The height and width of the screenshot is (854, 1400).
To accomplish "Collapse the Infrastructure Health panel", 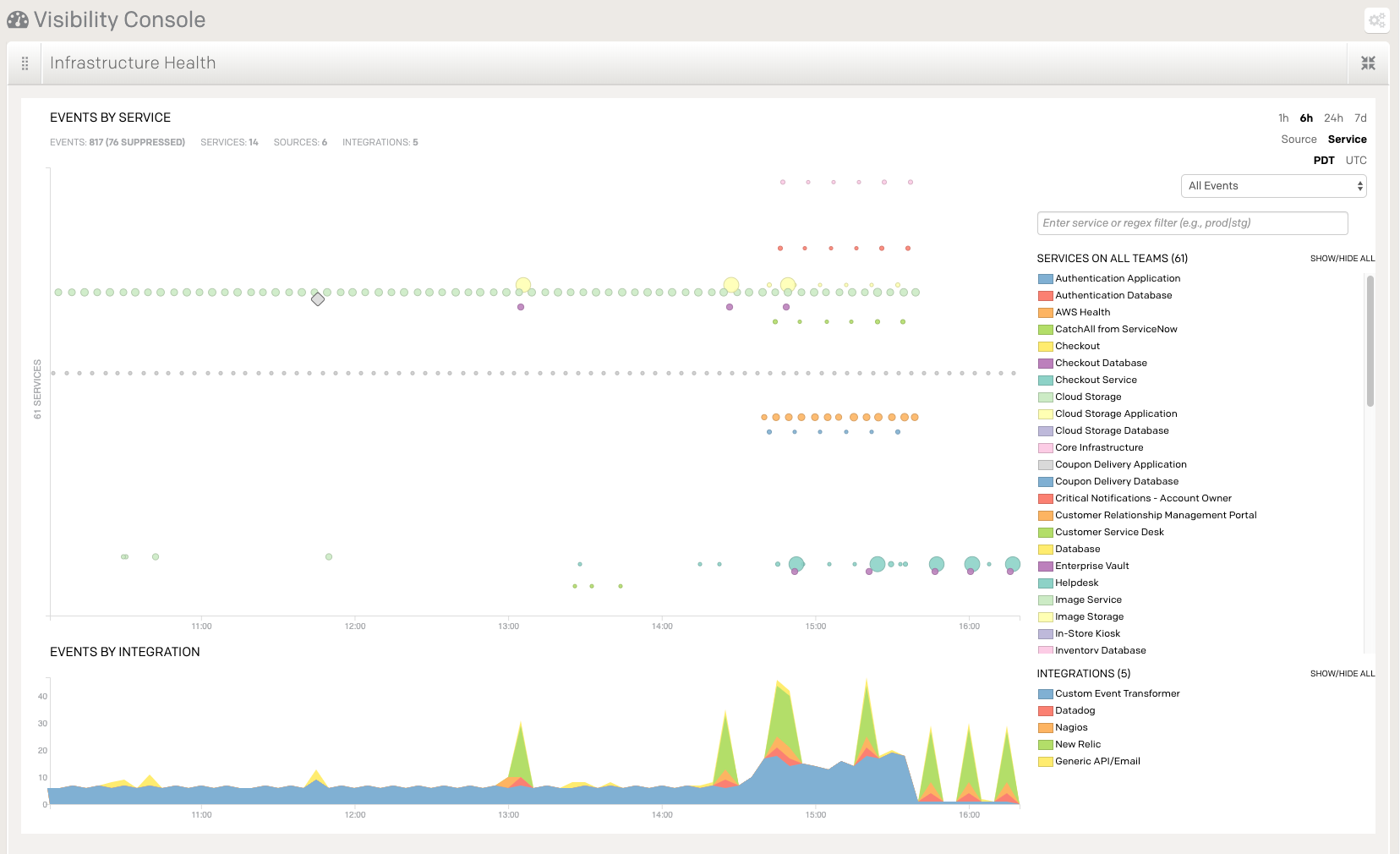I will coord(1368,63).
